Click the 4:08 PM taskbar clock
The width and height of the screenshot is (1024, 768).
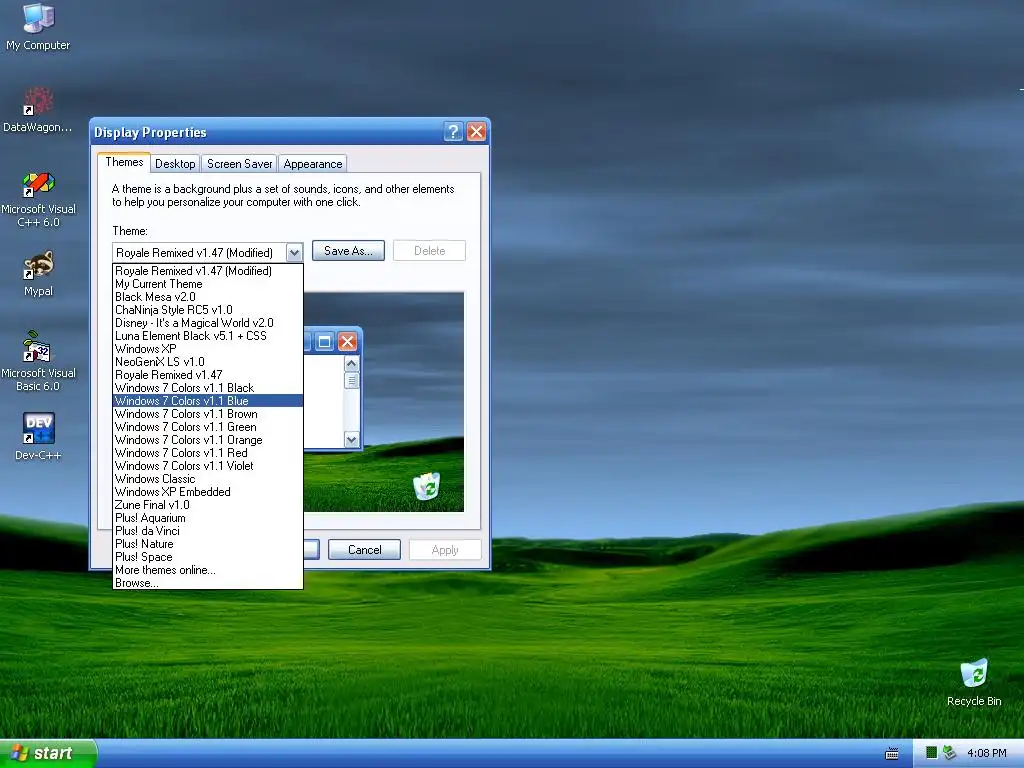pos(986,753)
